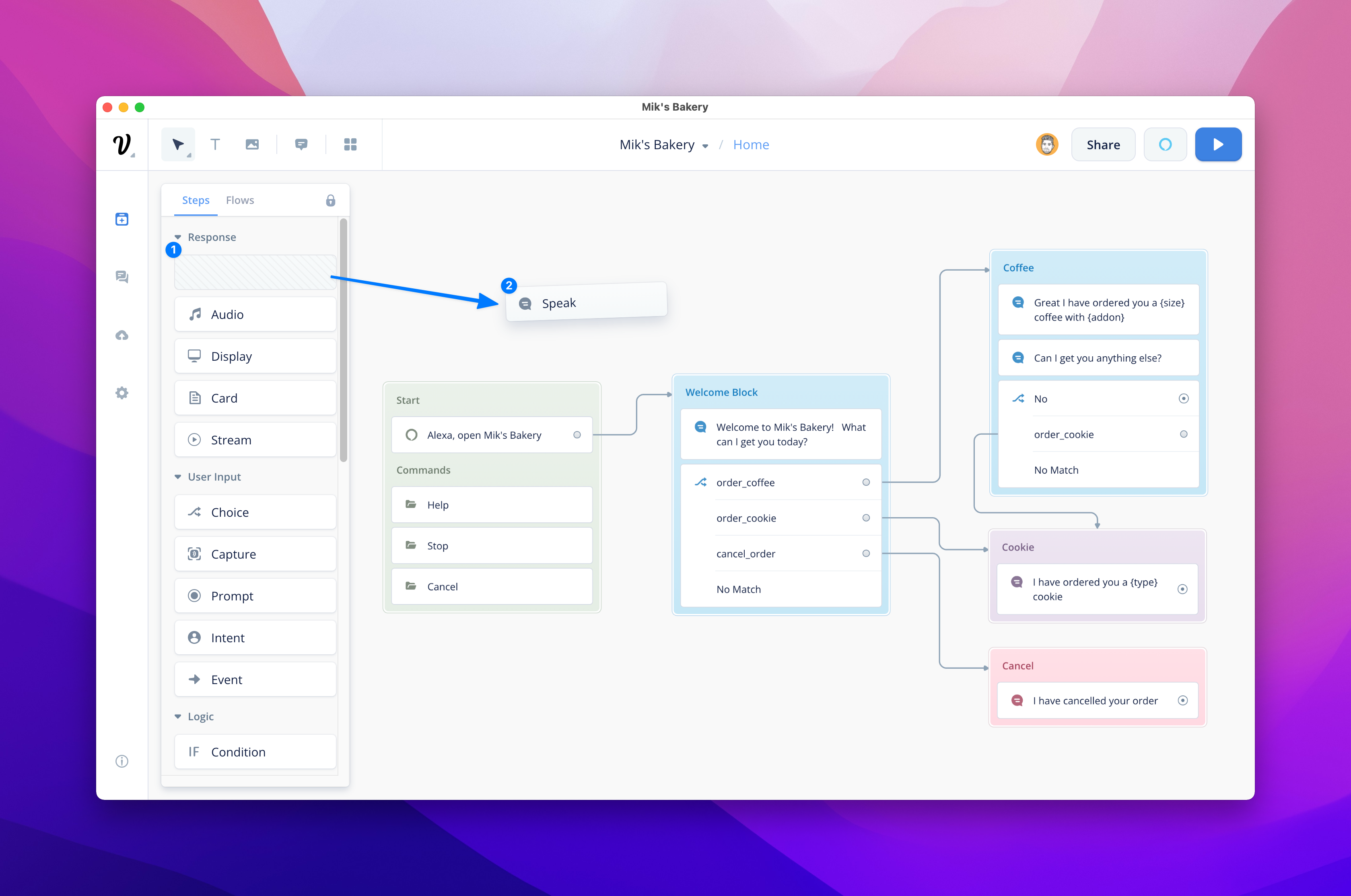Collapse the Logic section
1351x896 pixels.
click(178, 717)
